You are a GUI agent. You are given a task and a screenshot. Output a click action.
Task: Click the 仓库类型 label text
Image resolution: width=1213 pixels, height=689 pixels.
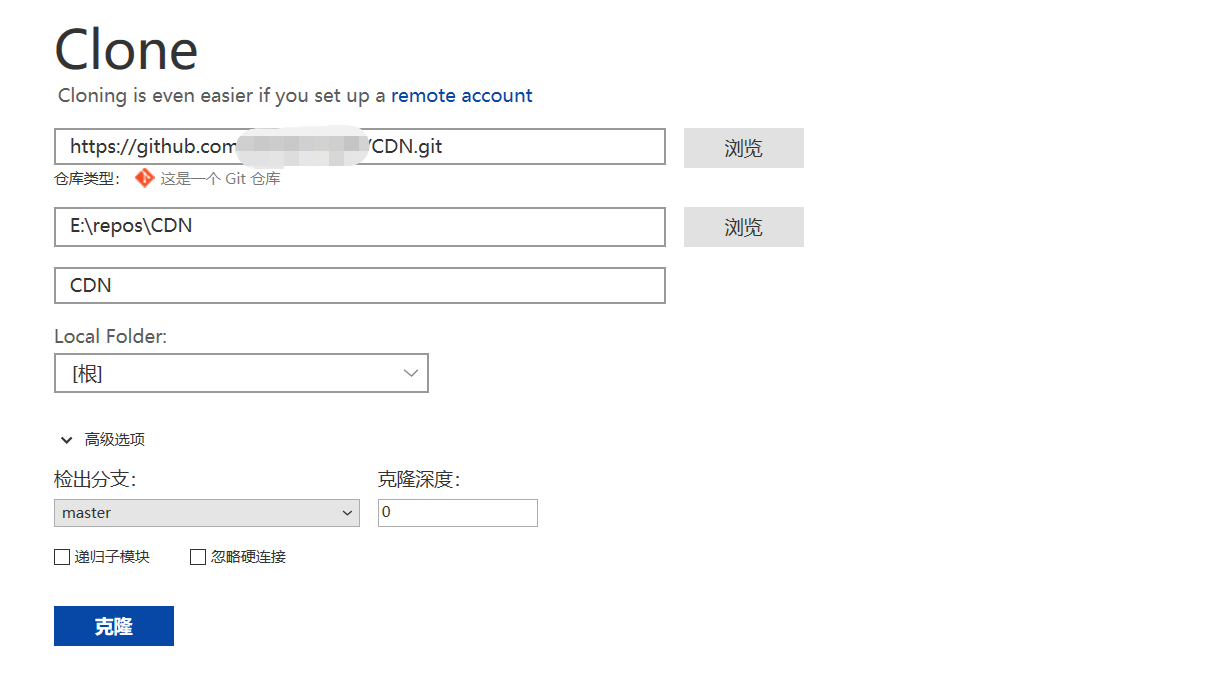click(x=87, y=179)
